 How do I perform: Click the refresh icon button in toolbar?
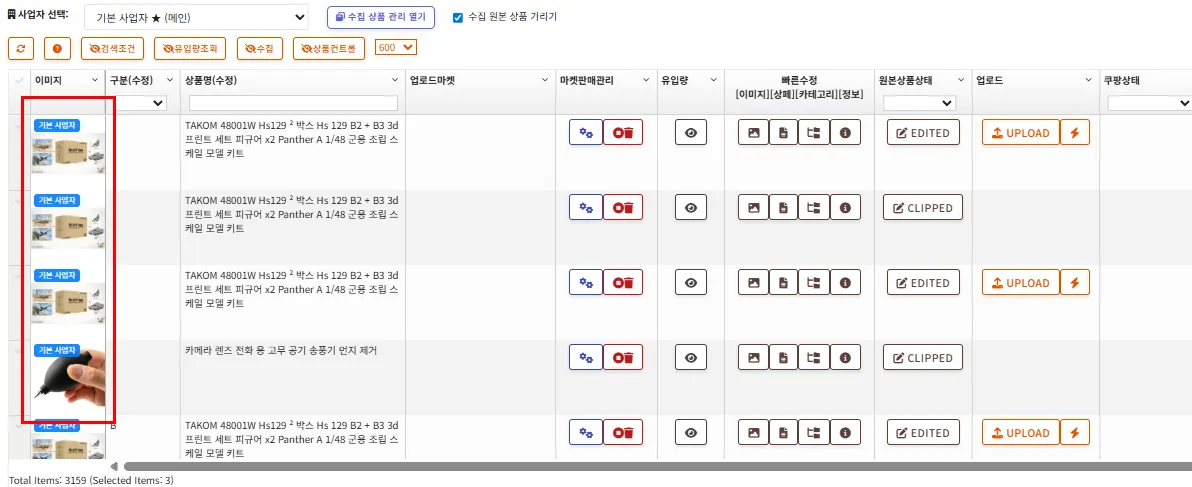(20, 48)
